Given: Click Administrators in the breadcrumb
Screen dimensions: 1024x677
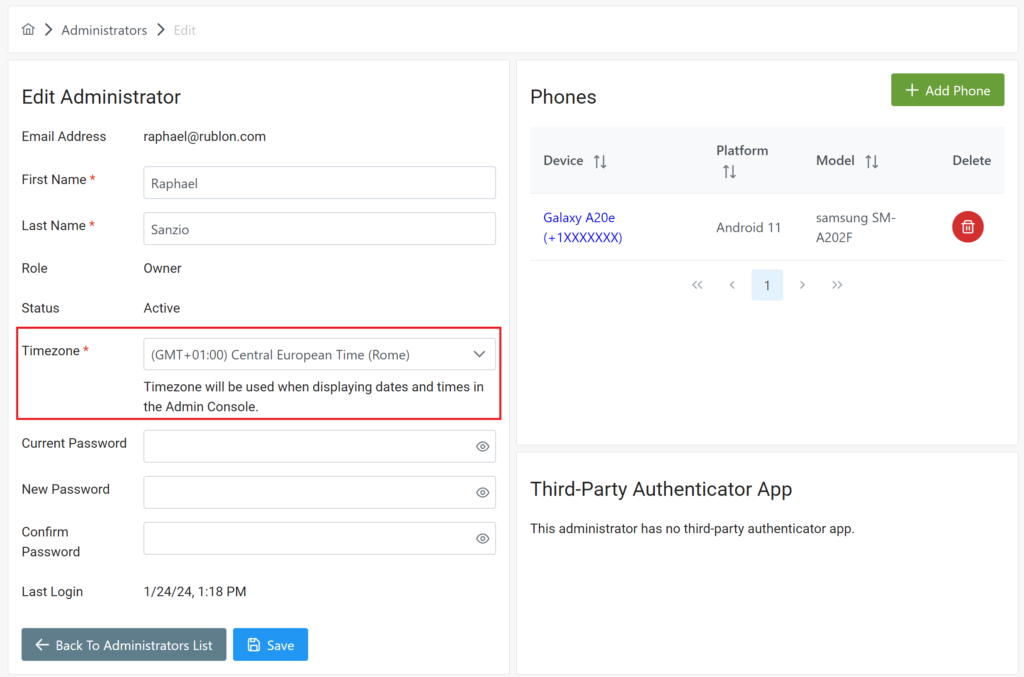Looking at the screenshot, I should pos(104,29).
